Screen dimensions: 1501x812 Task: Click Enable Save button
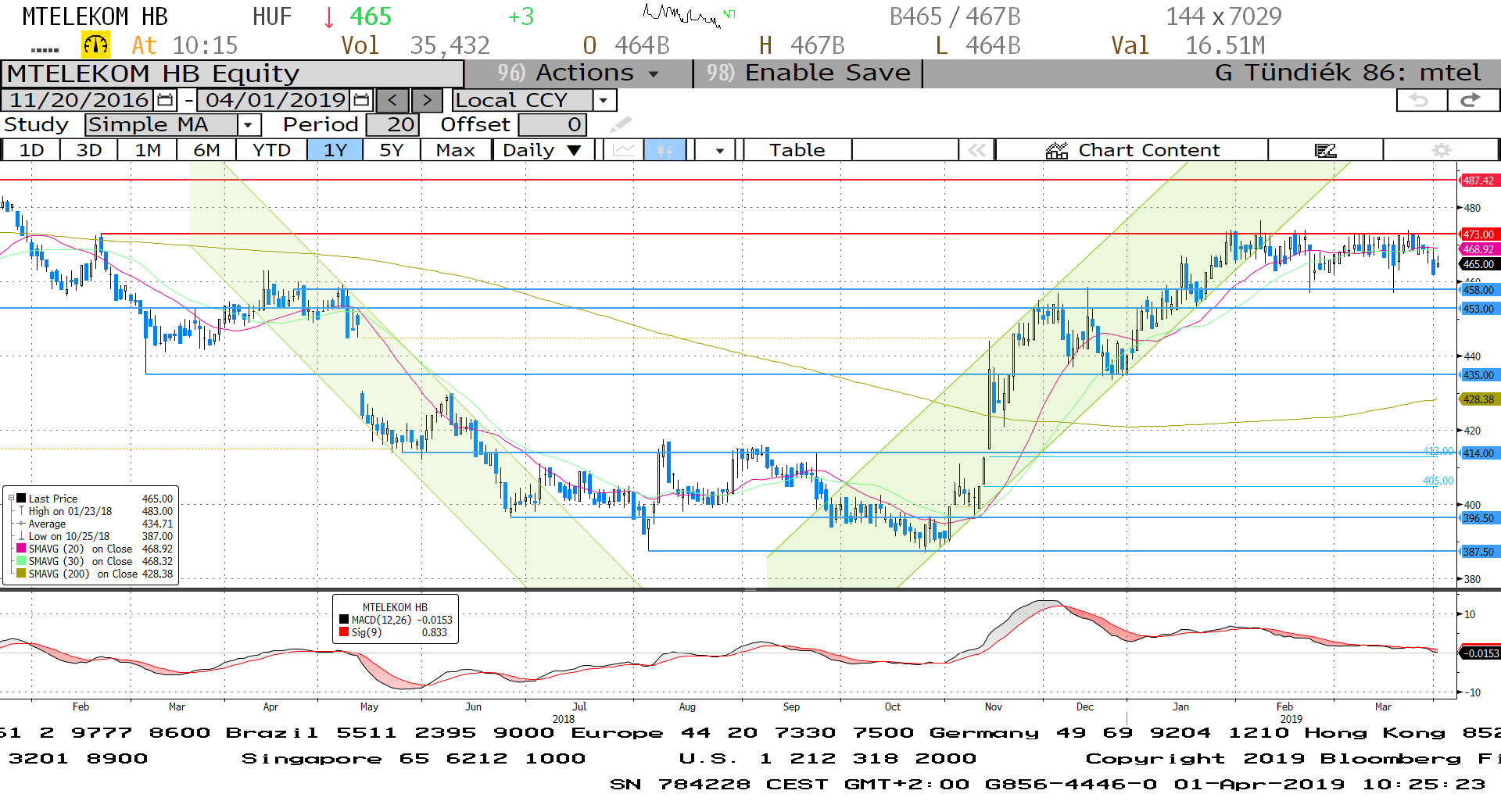pyautogui.click(x=808, y=73)
